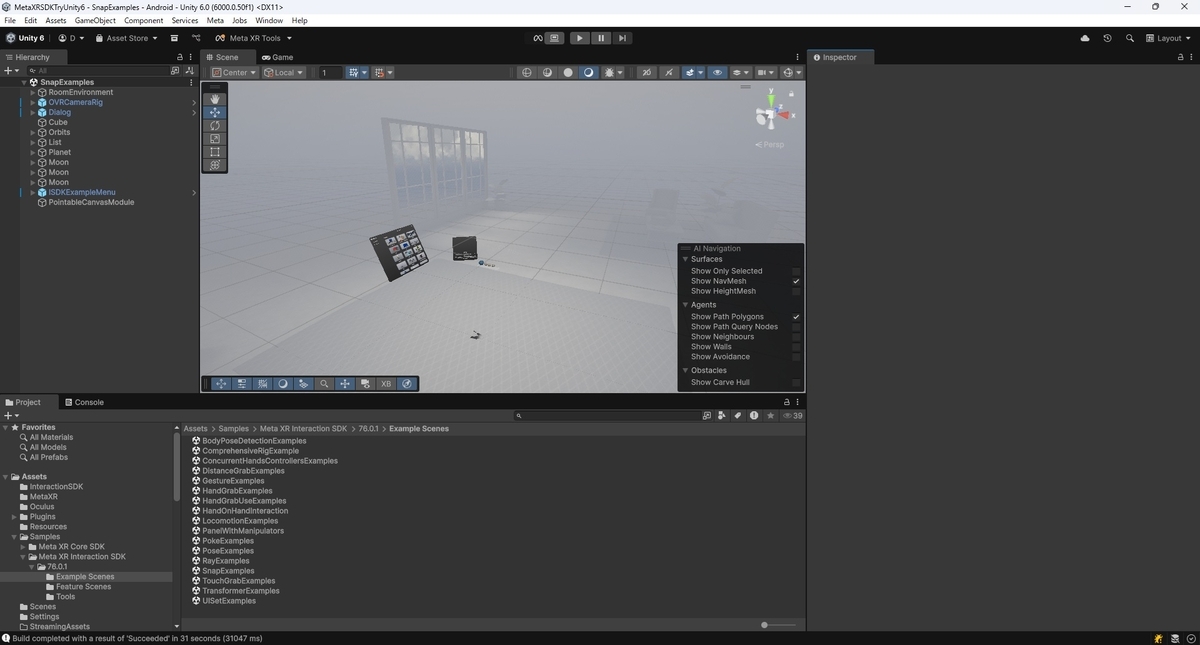Open the Layout dropdown
The height and width of the screenshot is (645, 1200).
[x=1171, y=38]
